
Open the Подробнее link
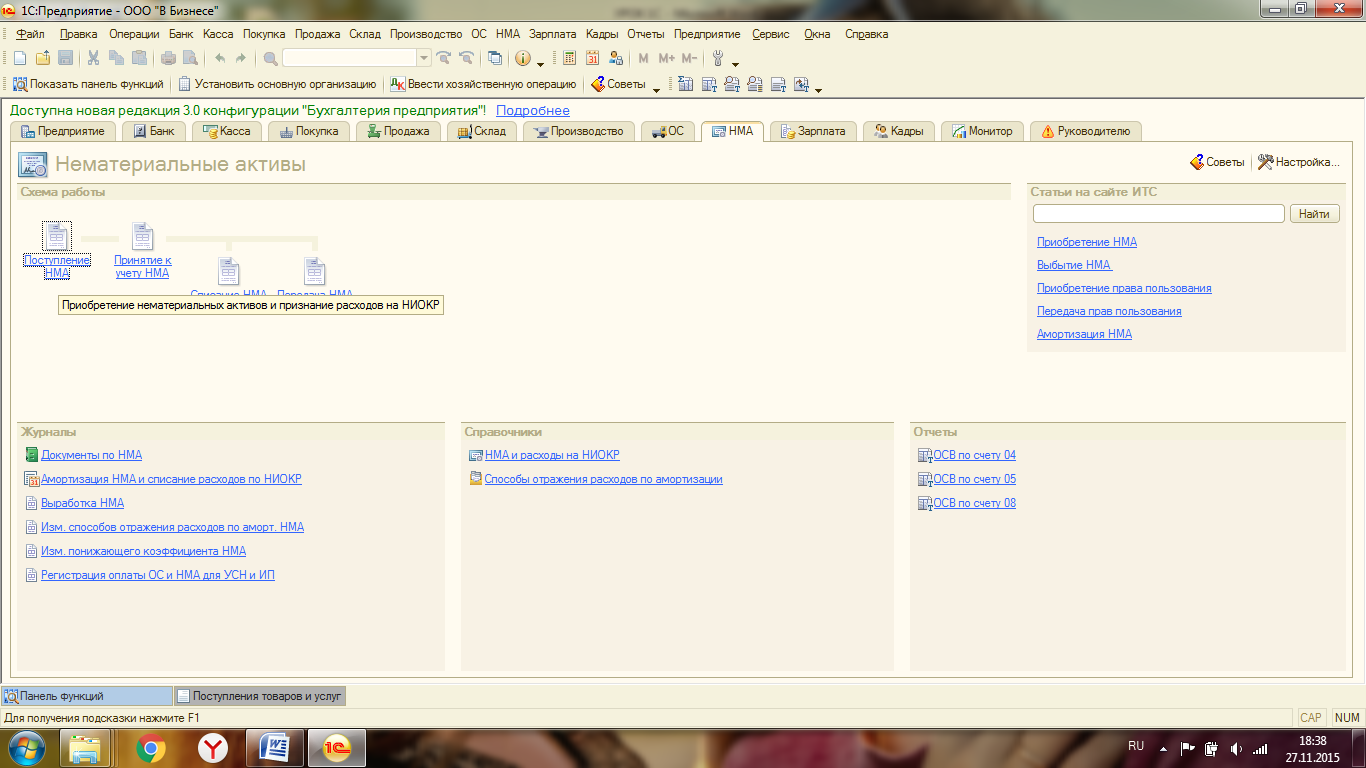pyautogui.click(x=533, y=111)
